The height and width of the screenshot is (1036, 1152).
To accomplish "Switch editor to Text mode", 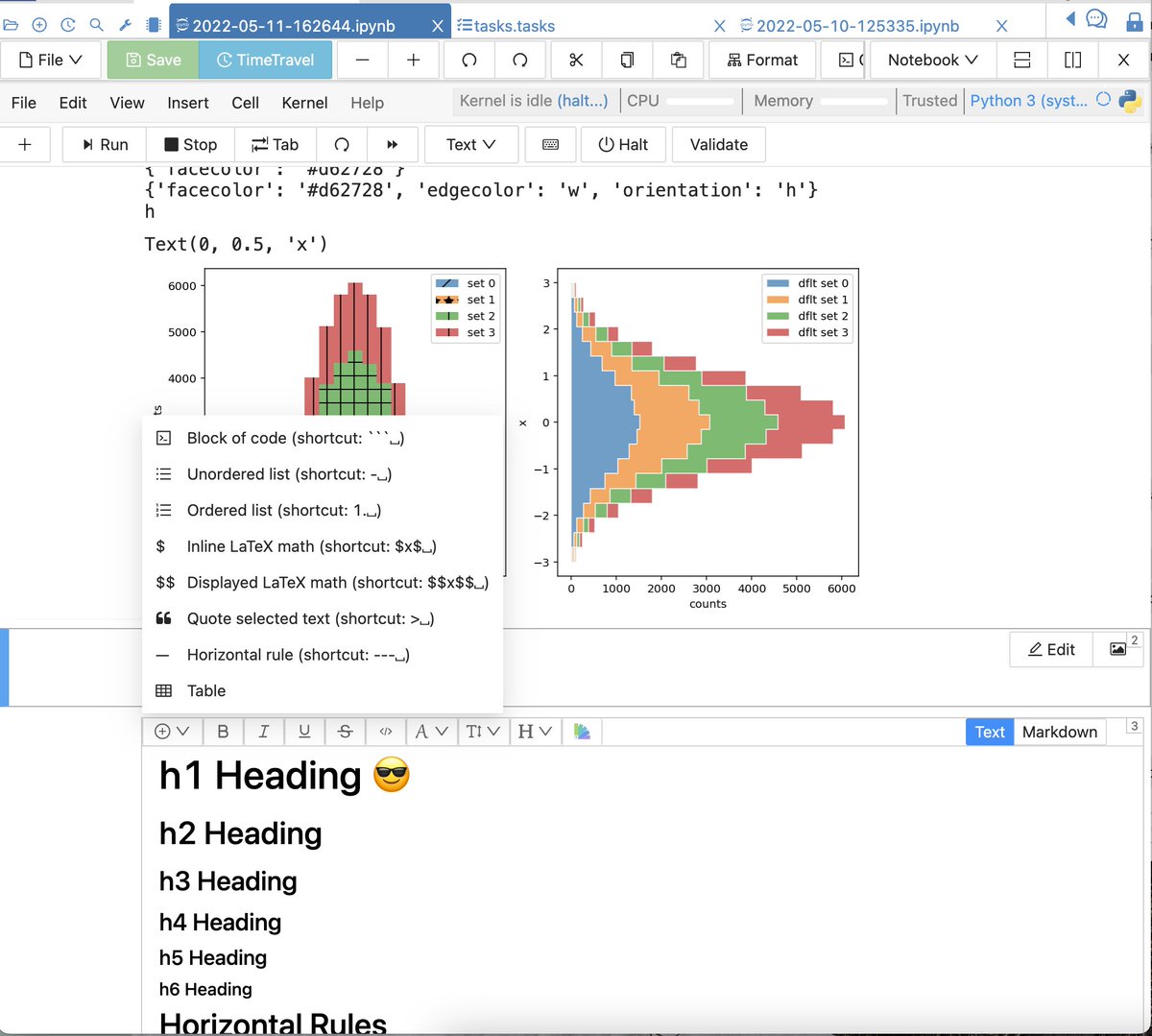I will coord(990,732).
